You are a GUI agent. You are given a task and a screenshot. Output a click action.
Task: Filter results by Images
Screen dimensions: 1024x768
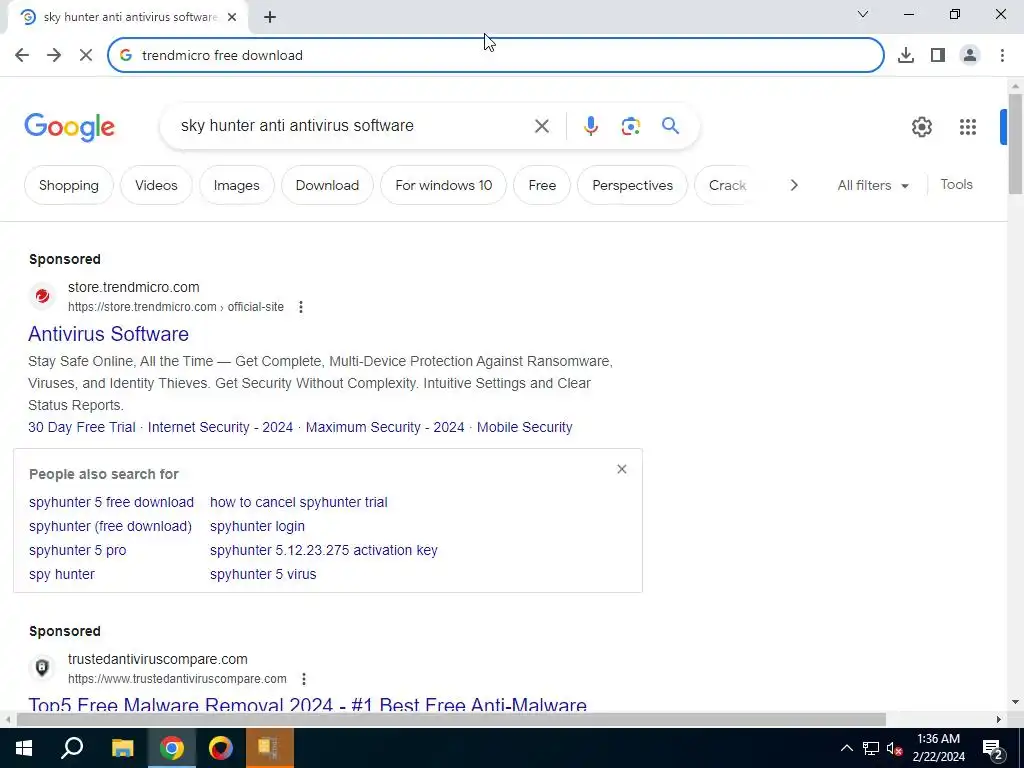click(236, 185)
